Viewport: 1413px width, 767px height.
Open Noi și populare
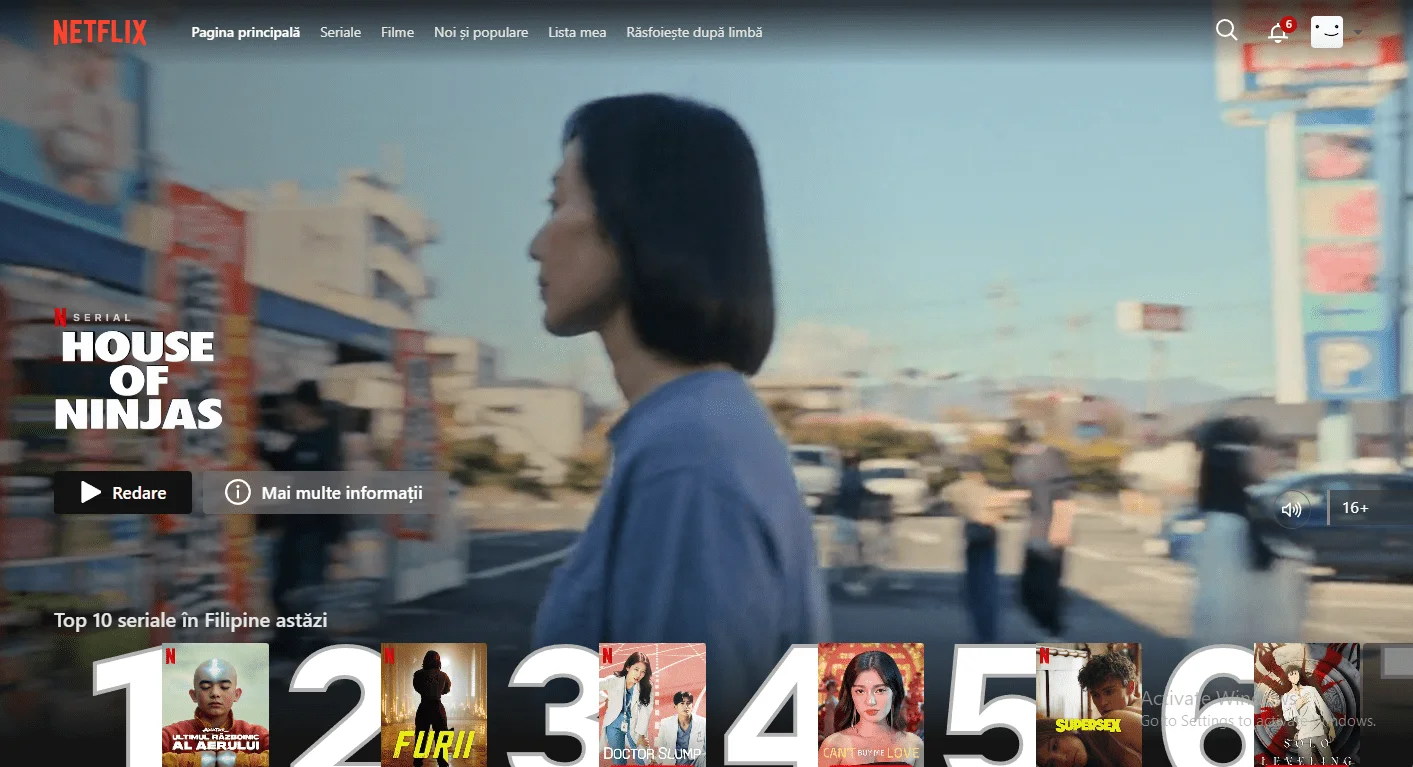pyautogui.click(x=481, y=32)
